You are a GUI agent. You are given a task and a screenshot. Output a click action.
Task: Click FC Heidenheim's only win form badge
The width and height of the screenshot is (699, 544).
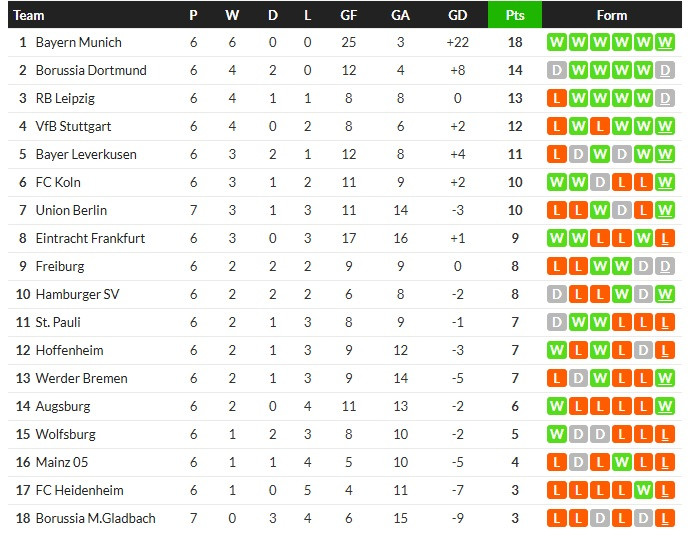point(644,490)
